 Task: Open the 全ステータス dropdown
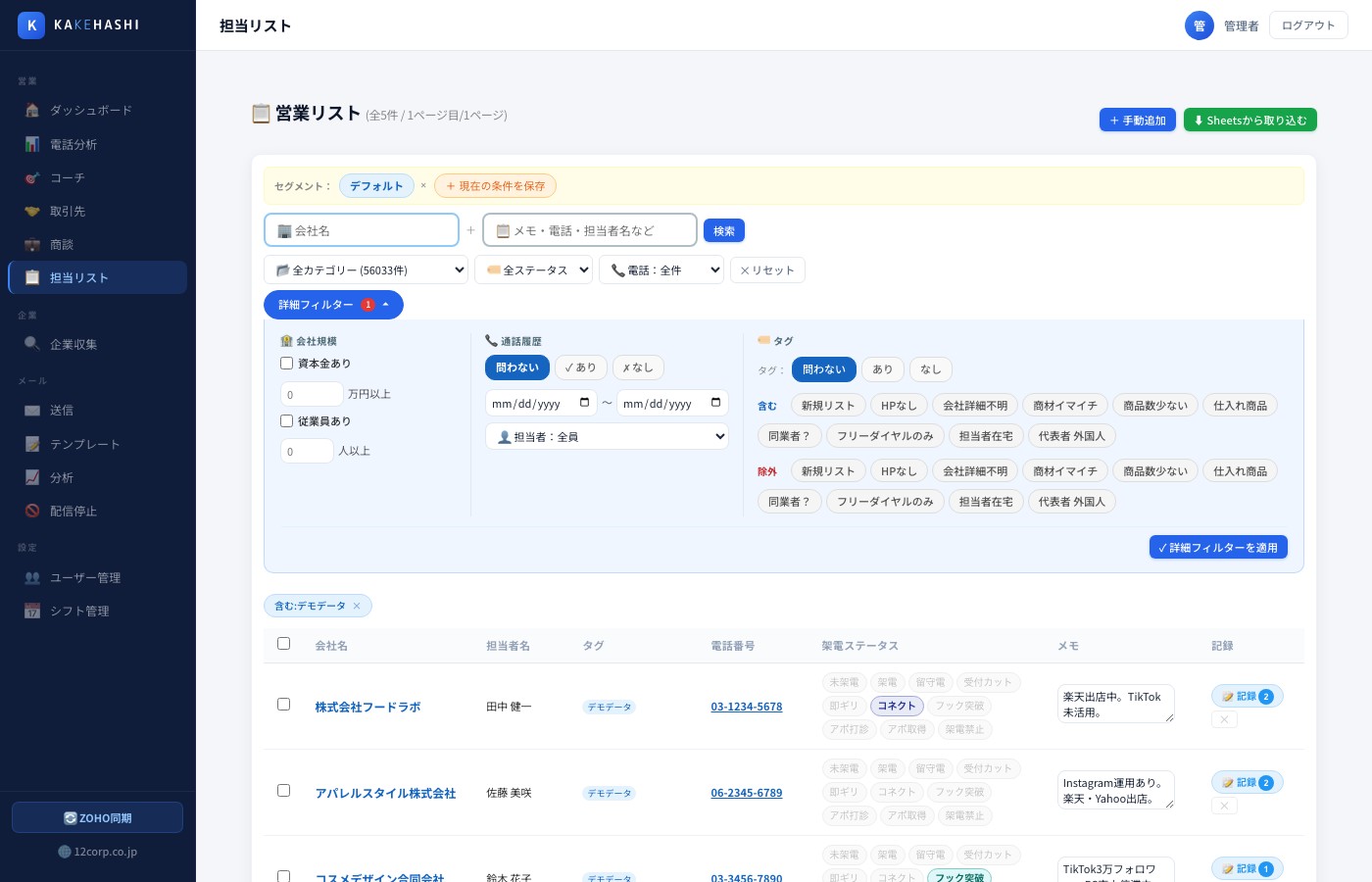pyautogui.click(x=533, y=269)
